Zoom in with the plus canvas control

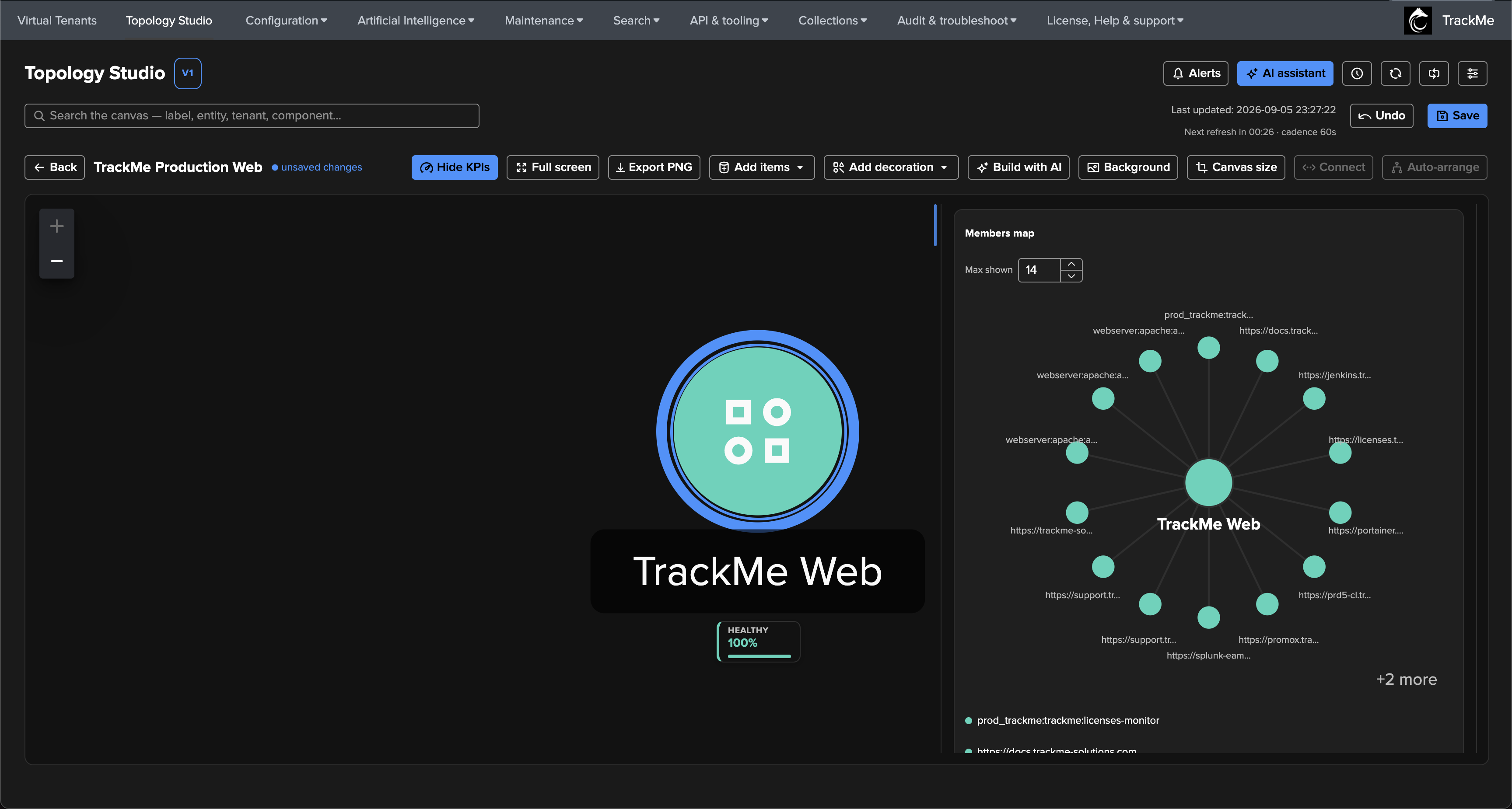(57, 226)
